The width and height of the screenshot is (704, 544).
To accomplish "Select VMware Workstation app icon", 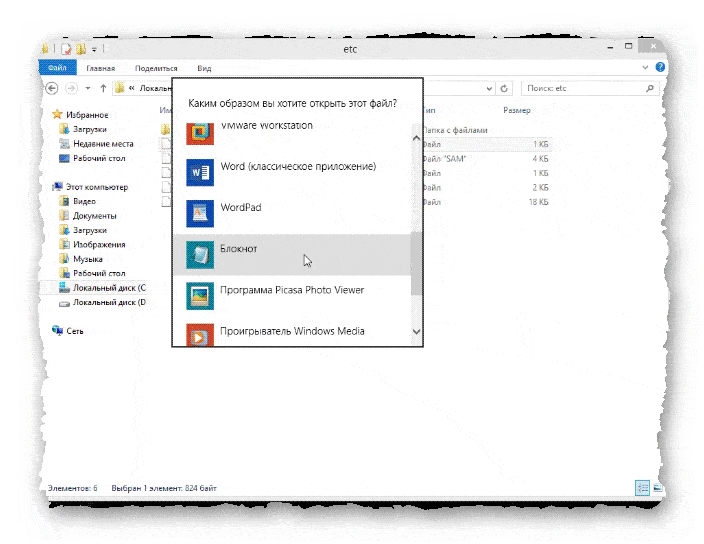I will [200, 133].
